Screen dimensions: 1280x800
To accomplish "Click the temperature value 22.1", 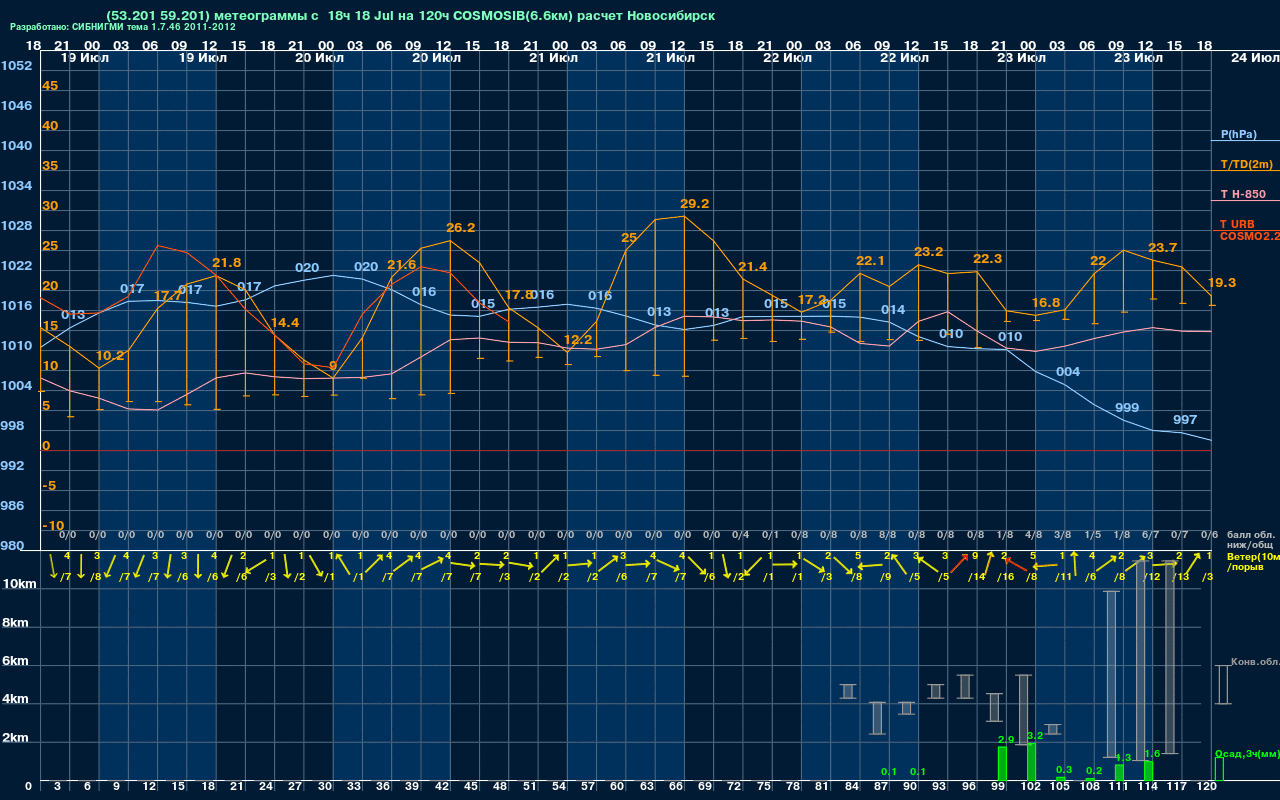I will tap(870, 261).
